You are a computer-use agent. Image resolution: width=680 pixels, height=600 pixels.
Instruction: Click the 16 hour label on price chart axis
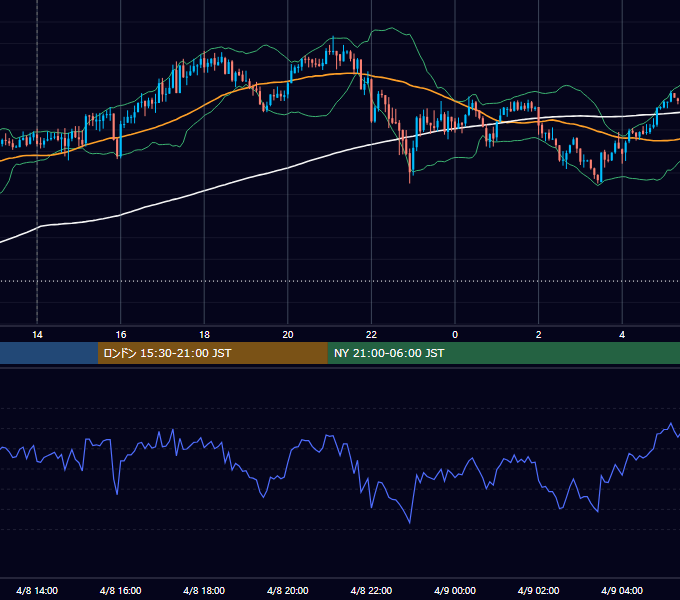click(121, 335)
